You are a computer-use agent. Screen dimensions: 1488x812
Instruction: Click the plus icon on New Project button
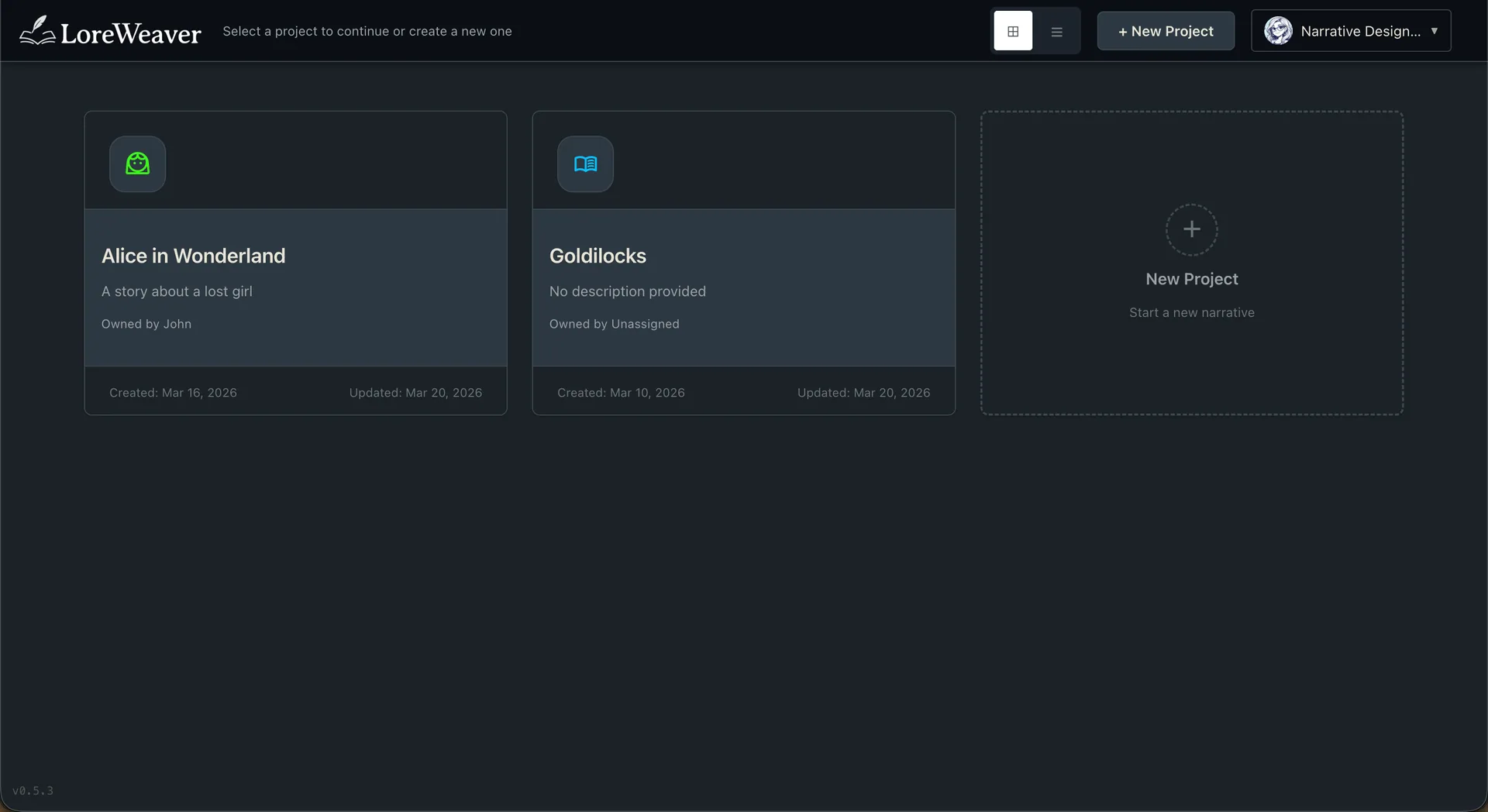click(1123, 32)
